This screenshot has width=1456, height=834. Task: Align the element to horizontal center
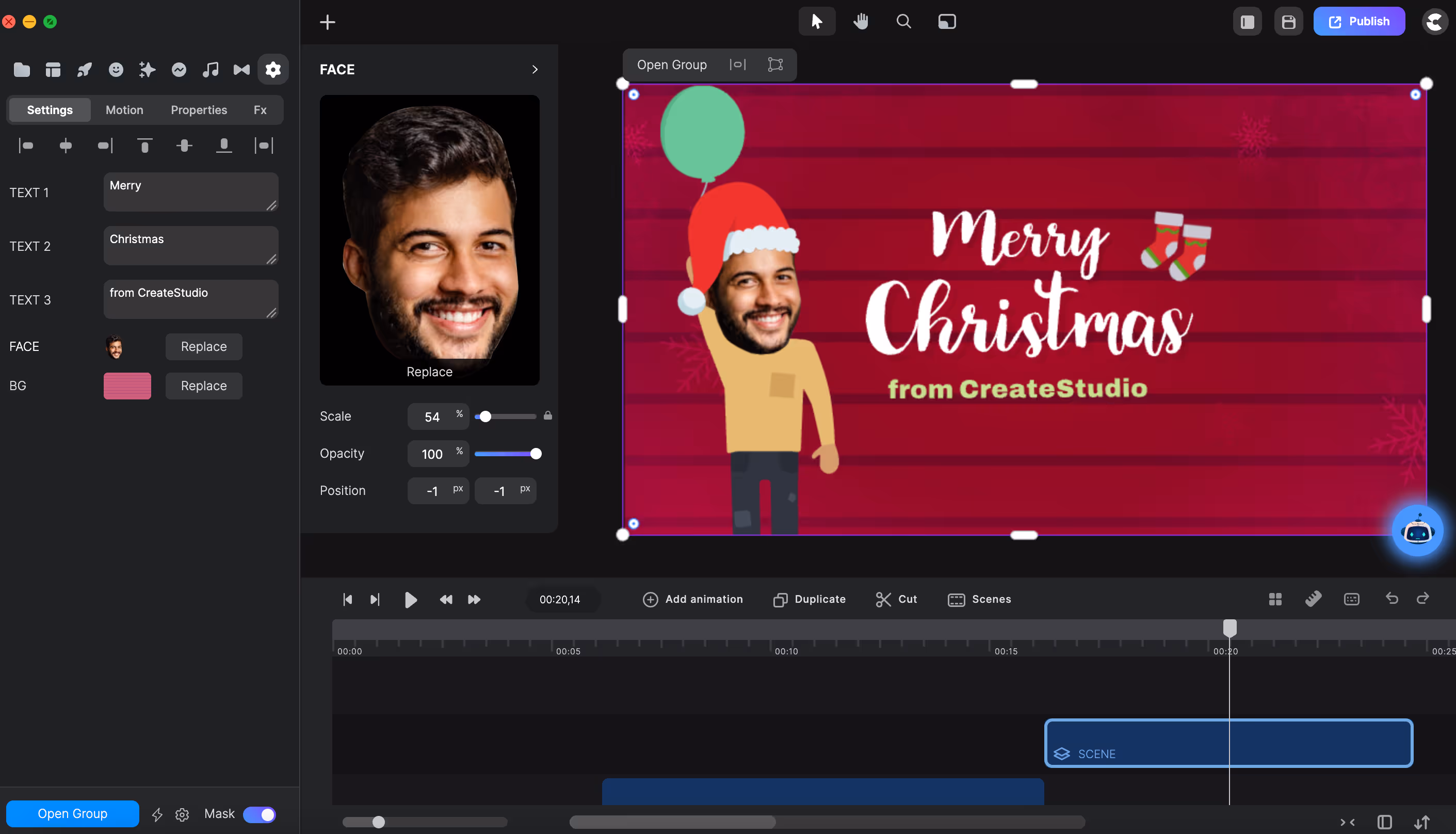pos(66,146)
